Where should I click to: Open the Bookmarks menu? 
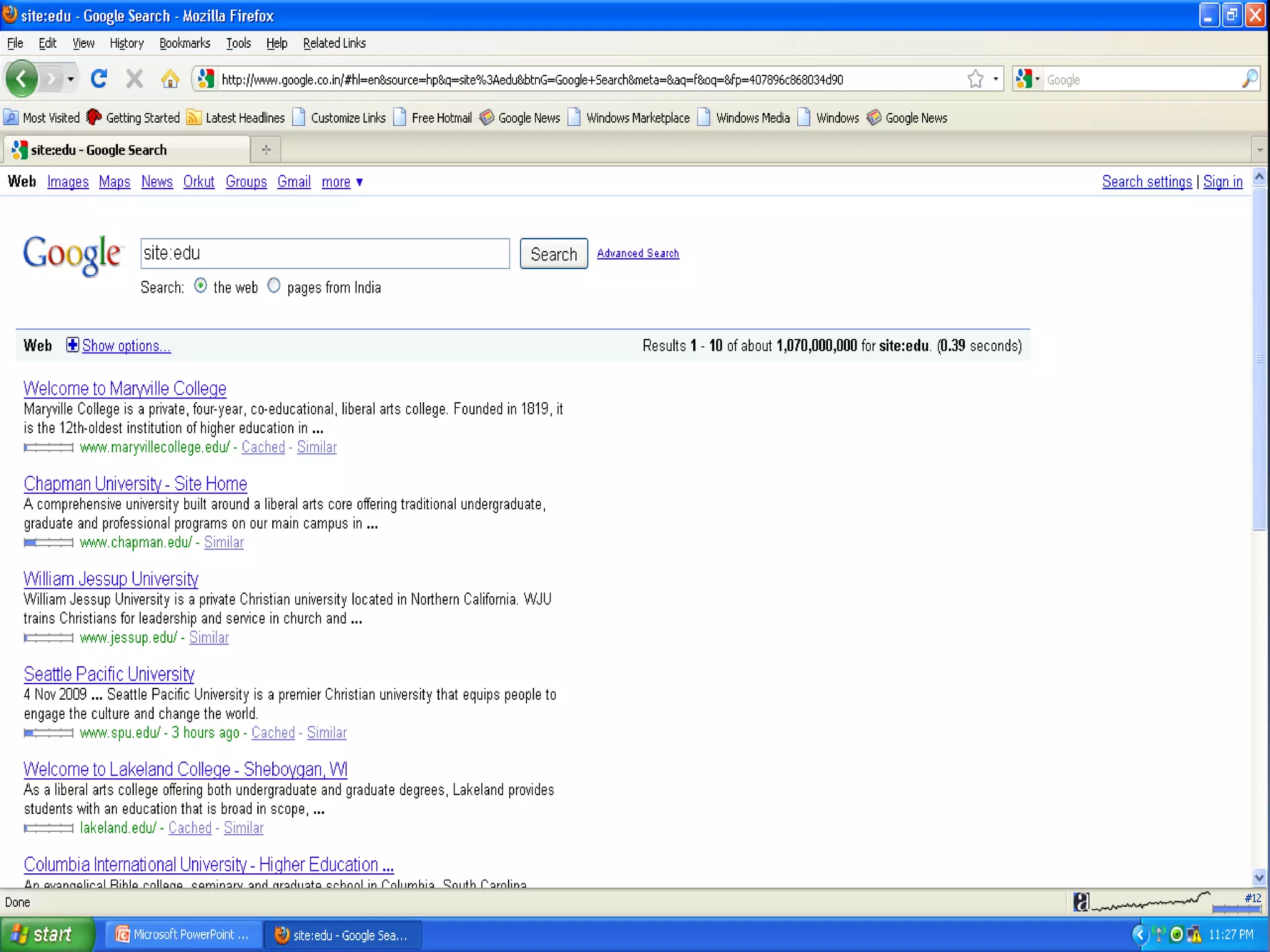click(x=184, y=43)
